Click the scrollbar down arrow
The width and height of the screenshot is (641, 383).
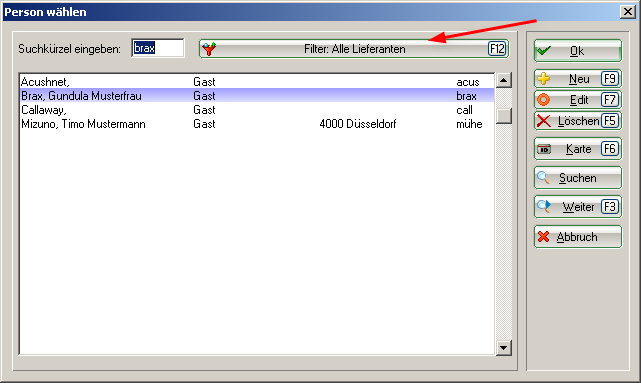click(504, 348)
